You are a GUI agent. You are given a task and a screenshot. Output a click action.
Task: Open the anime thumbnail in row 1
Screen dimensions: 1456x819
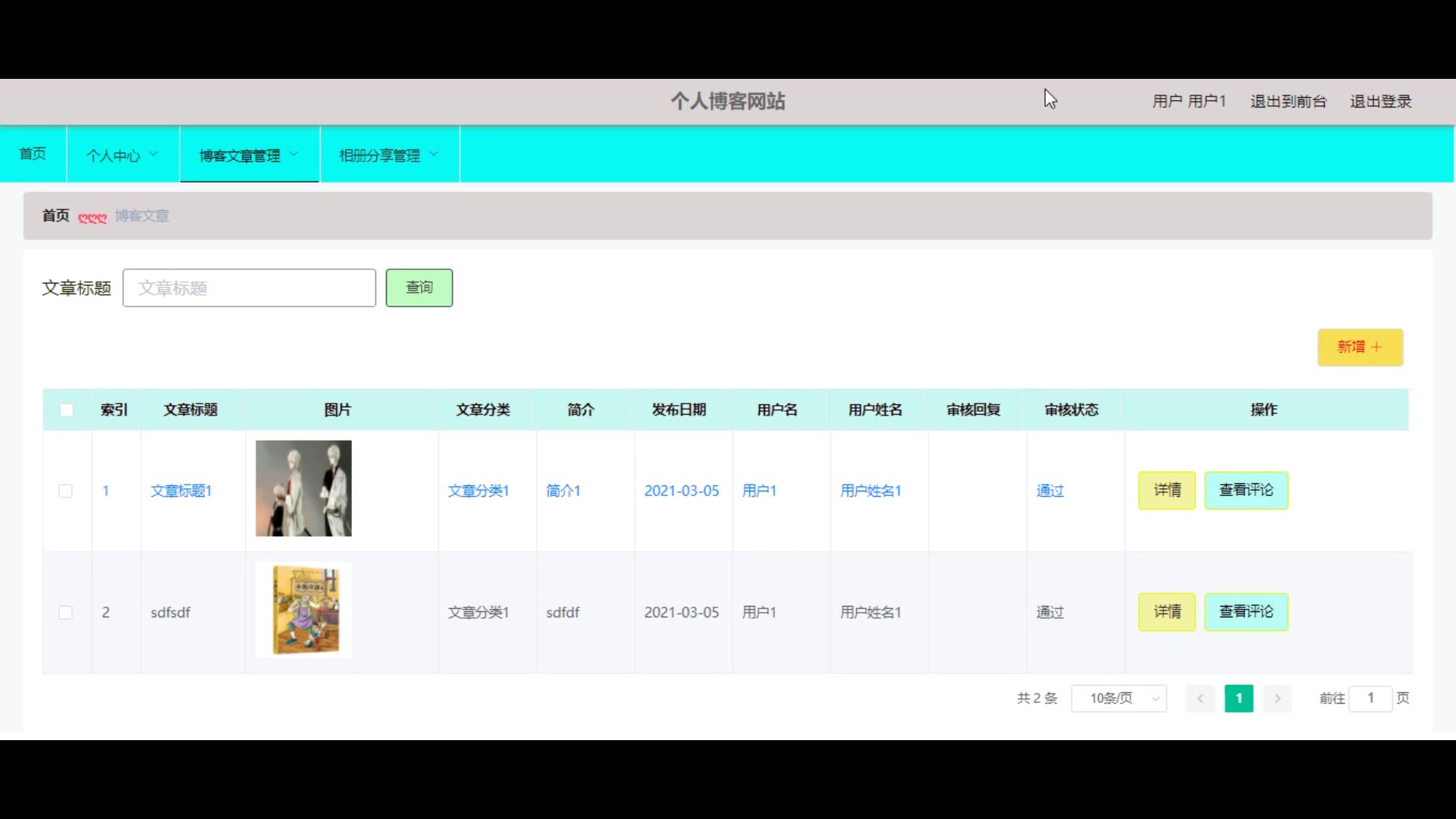[x=303, y=488]
